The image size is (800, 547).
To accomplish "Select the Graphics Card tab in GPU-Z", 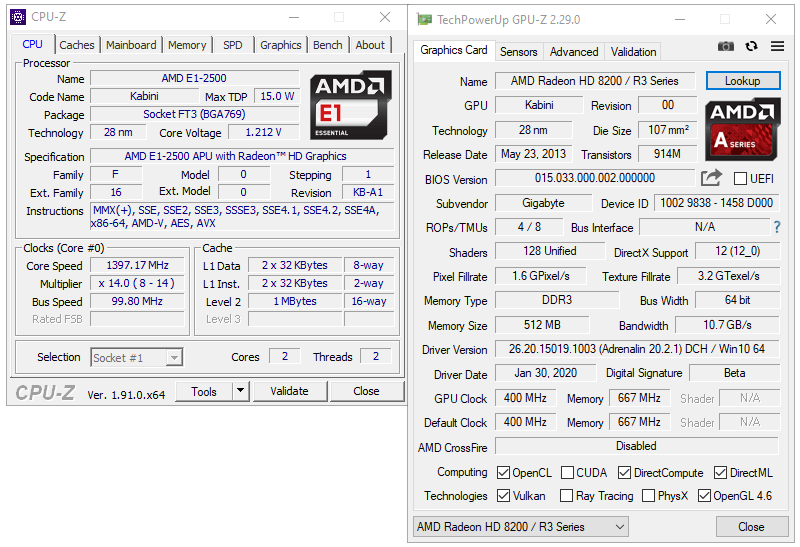I will (x=454, y=50).
